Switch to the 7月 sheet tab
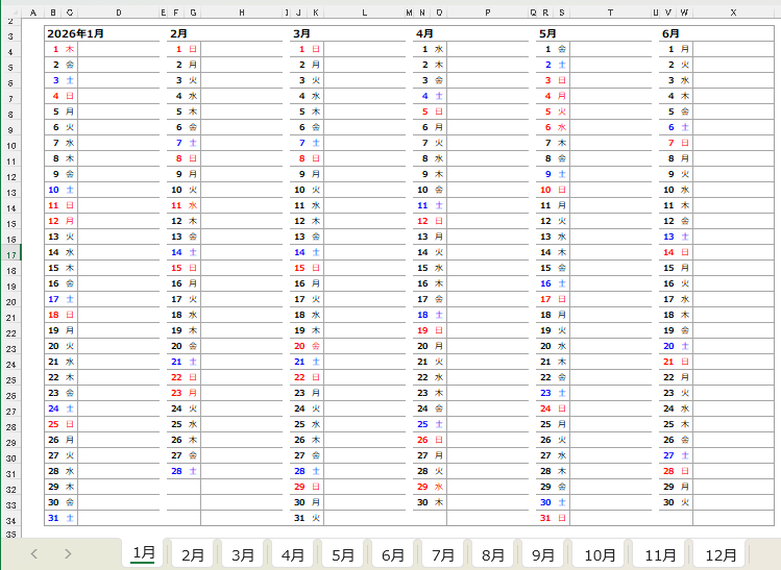Viewport: 781px width, 570px height. click(x=443, y=554)
